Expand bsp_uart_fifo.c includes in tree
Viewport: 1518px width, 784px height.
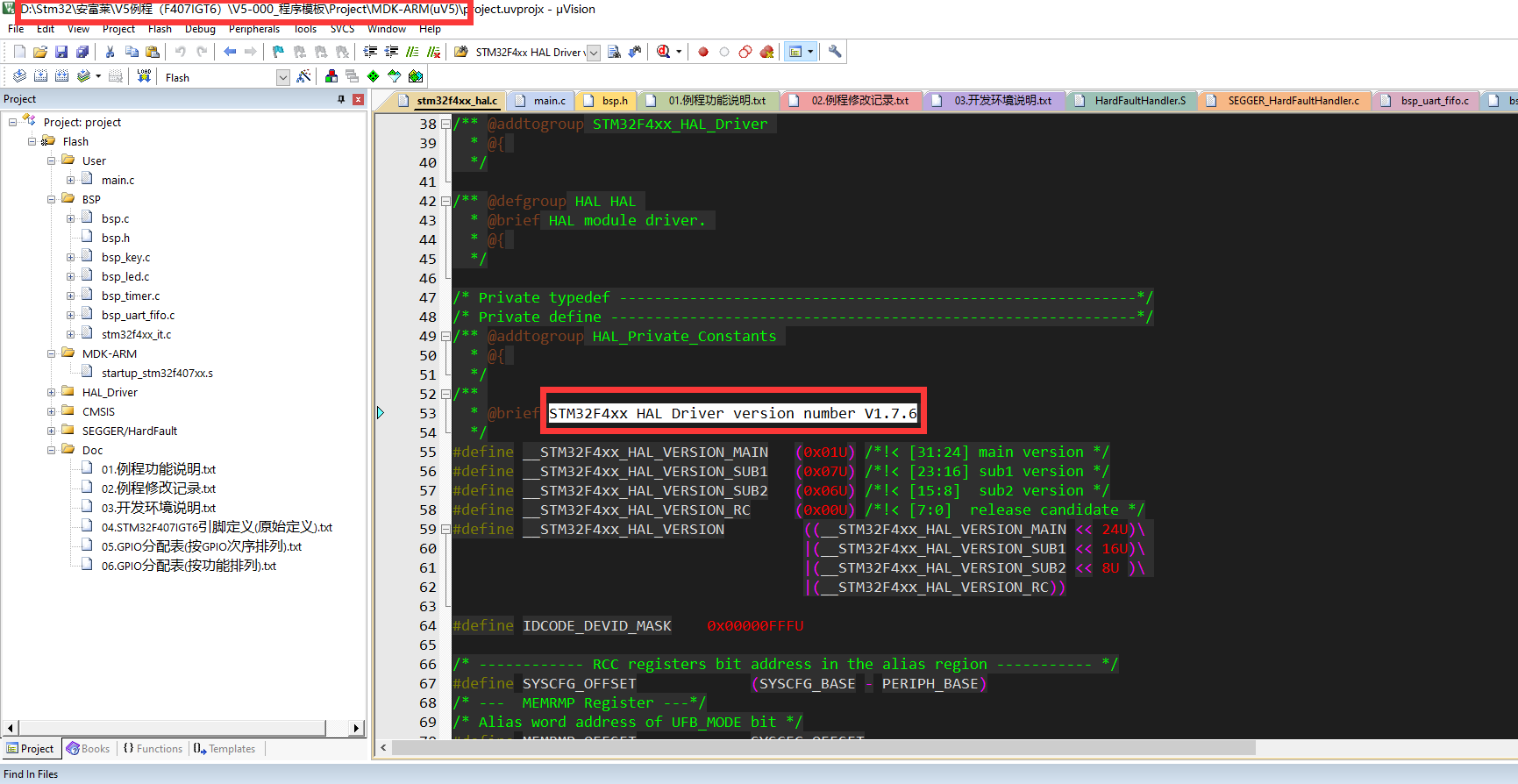[71, 315]
